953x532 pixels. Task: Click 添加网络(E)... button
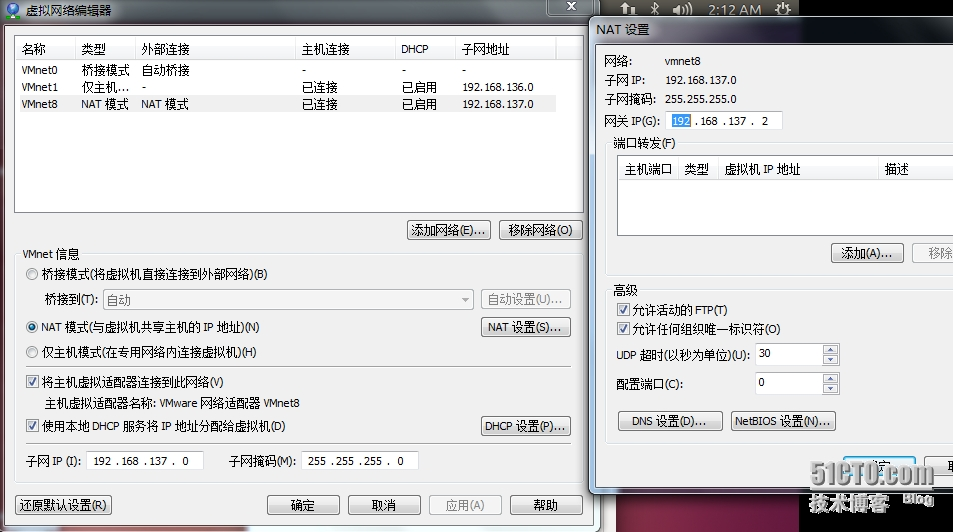449,230
